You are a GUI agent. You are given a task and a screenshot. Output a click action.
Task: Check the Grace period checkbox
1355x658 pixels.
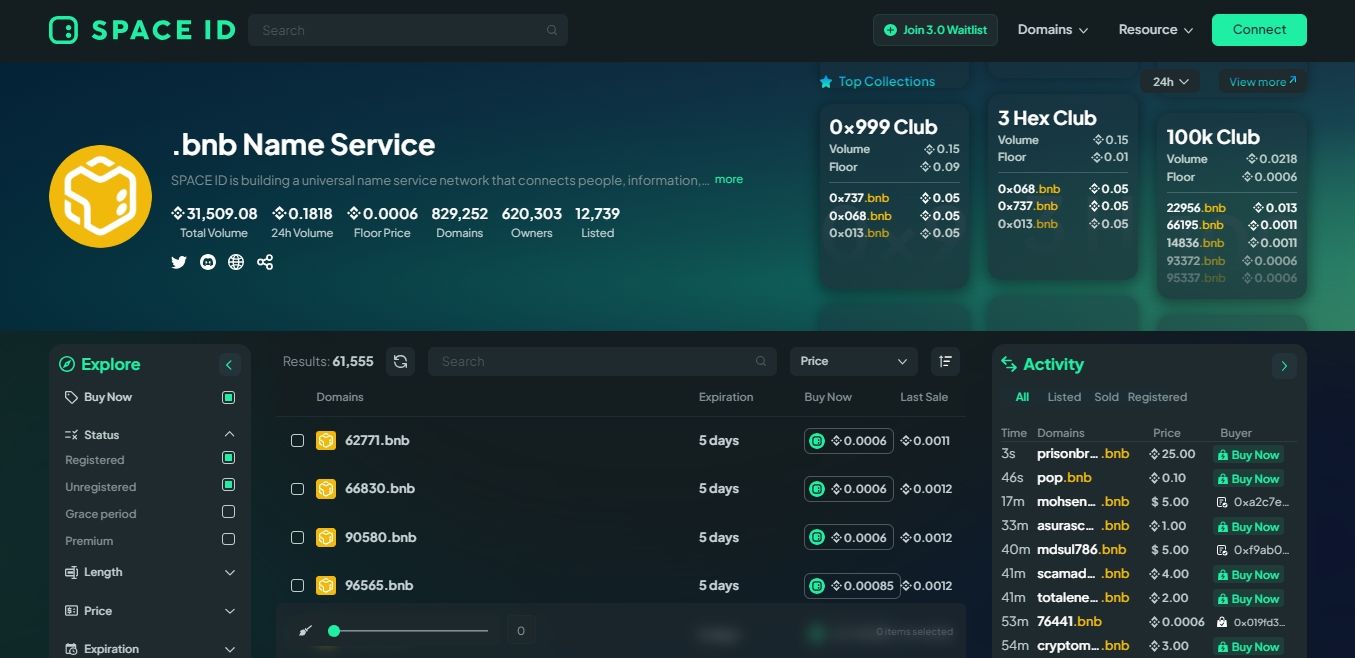point(228,512)
